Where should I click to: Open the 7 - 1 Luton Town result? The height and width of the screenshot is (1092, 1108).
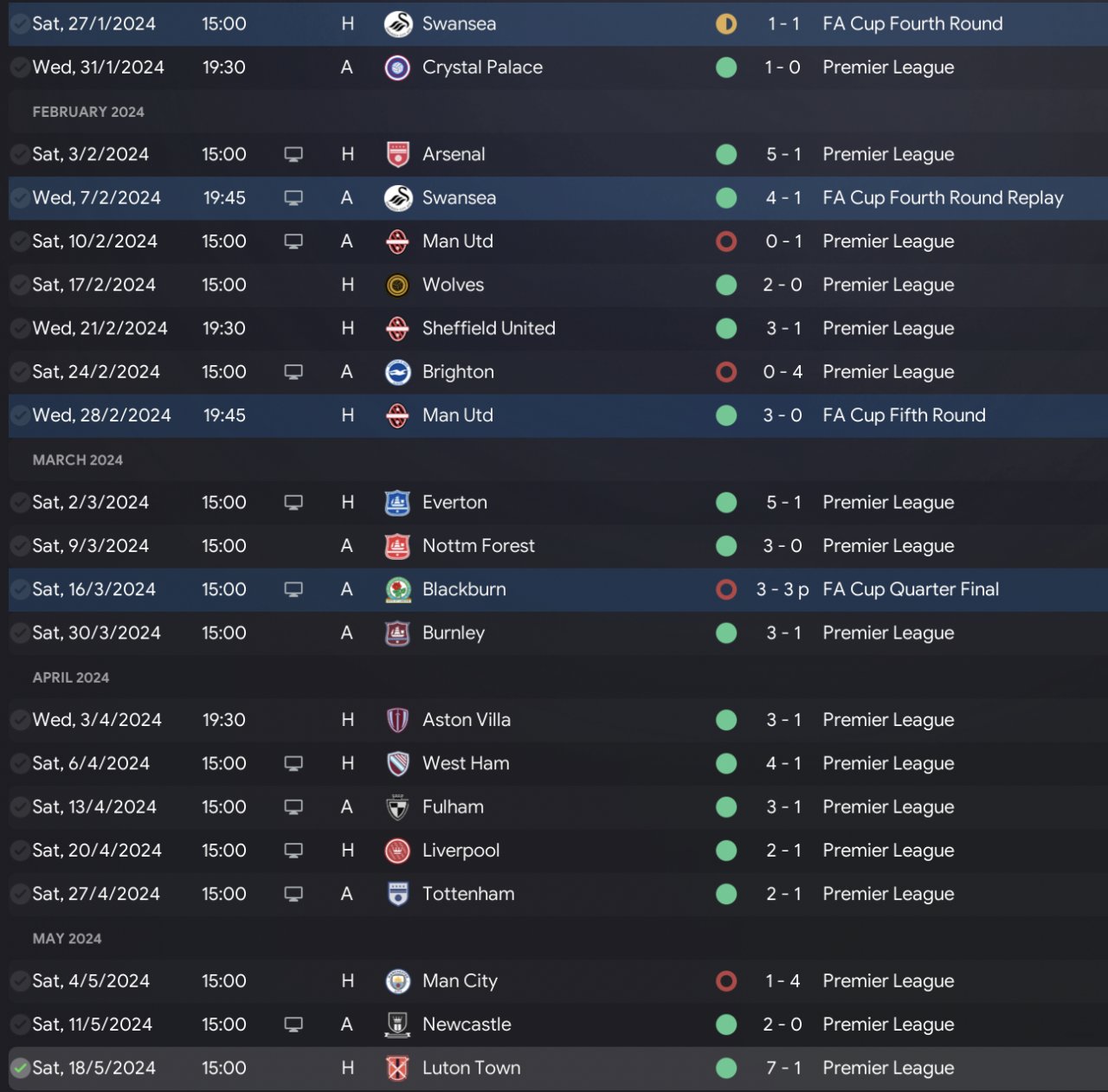pos(783,1069)
